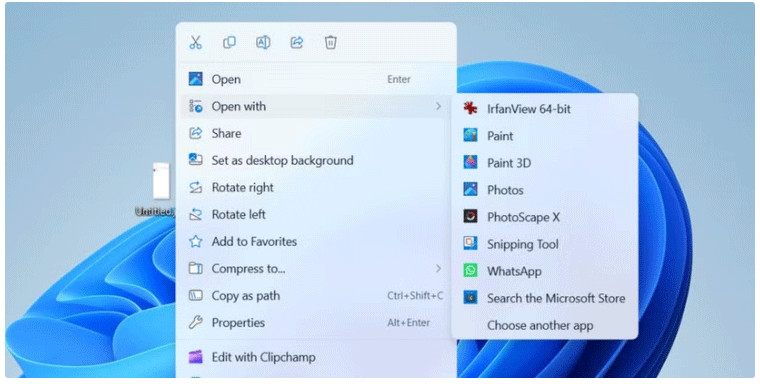Click the Snipping Tool icon

(470, 243)
